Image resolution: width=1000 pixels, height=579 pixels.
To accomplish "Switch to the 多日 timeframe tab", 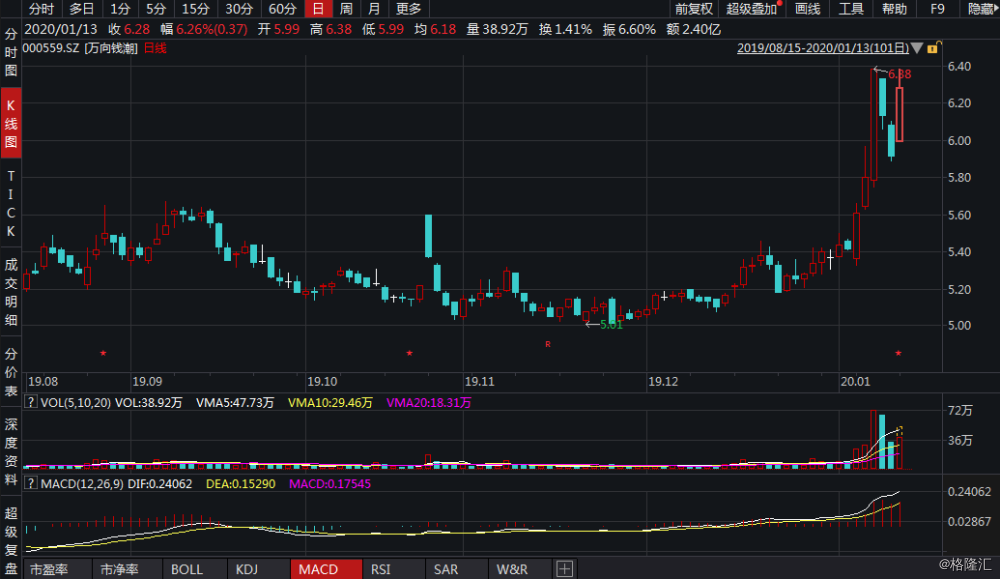I will point(81,9).
